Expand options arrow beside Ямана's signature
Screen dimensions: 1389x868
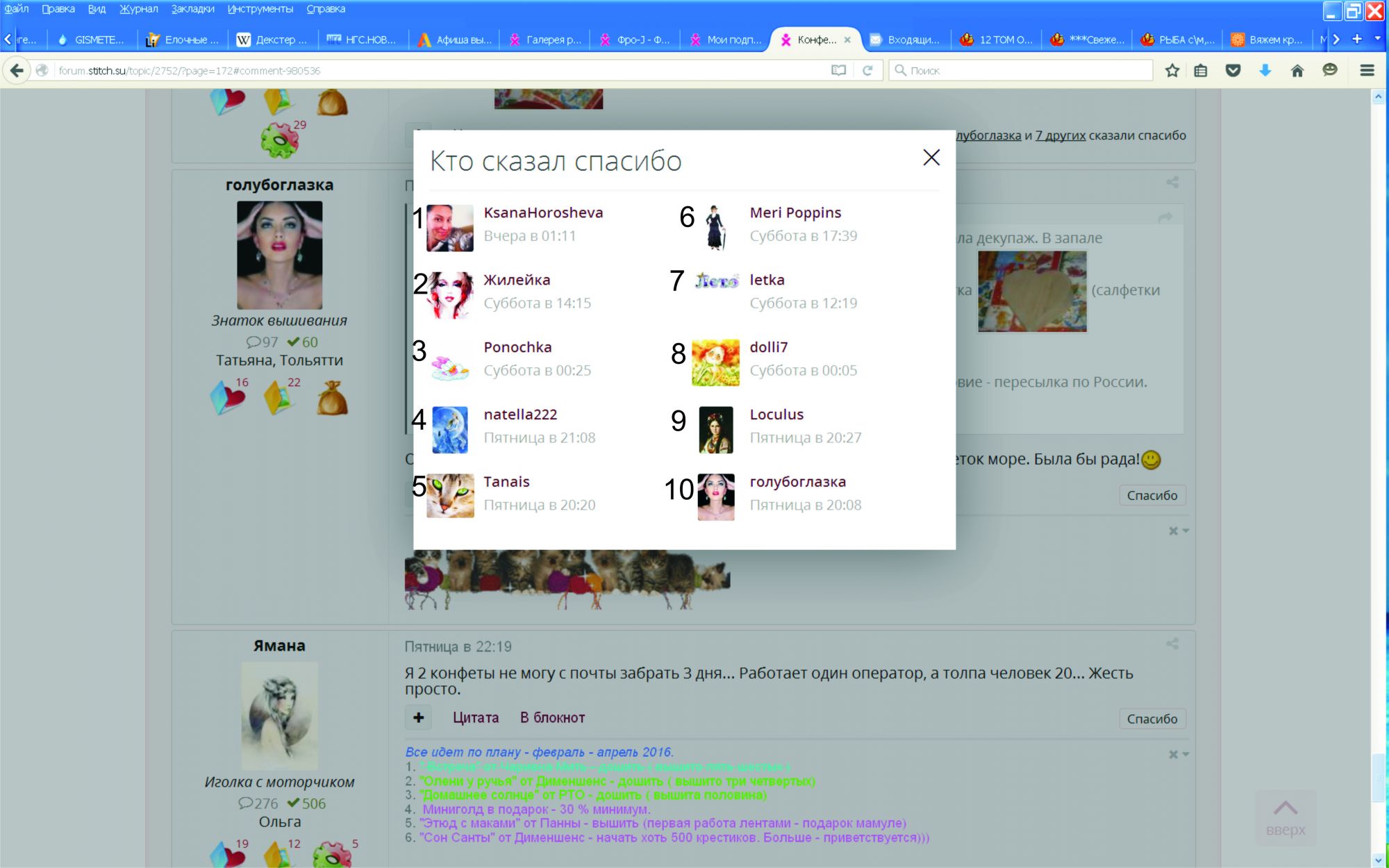1186,754
